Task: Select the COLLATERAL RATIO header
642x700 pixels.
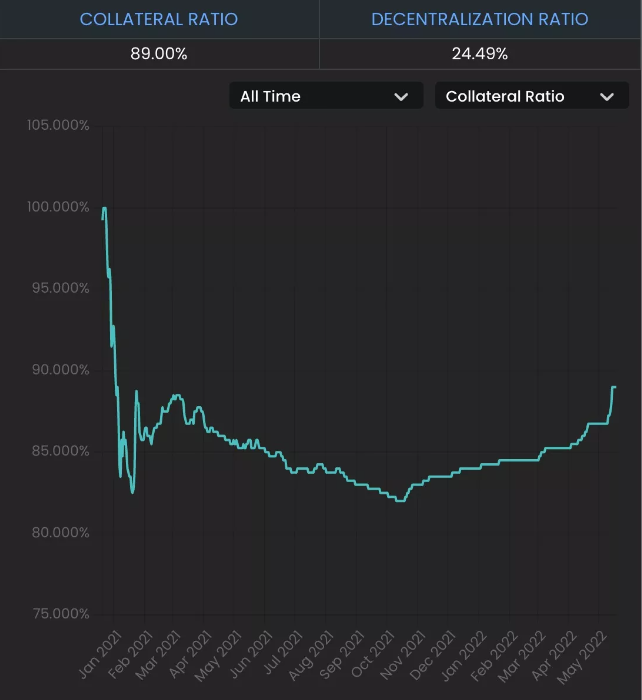Action: pos(159,19)
